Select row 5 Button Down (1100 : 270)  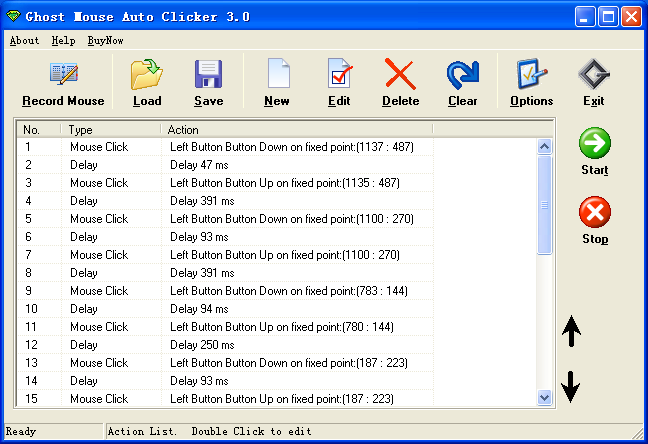coord(225,219)
